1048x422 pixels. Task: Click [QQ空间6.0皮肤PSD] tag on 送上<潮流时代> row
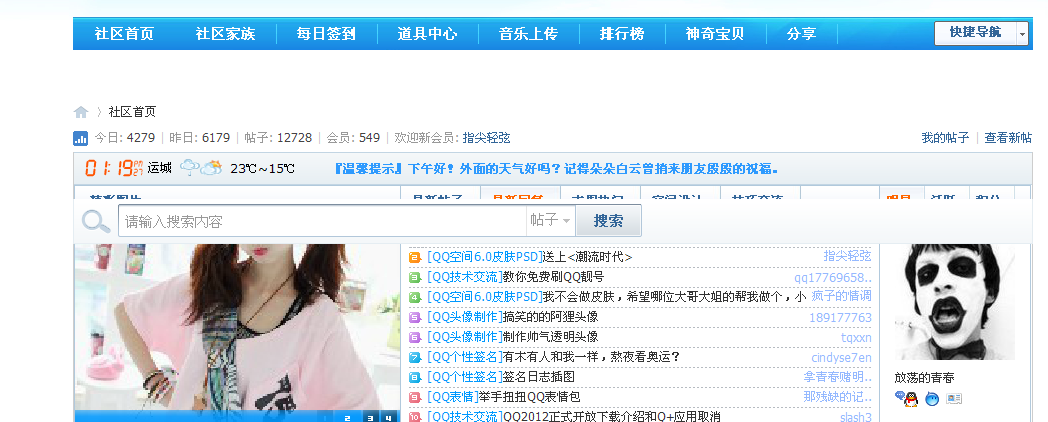(485, 257)
